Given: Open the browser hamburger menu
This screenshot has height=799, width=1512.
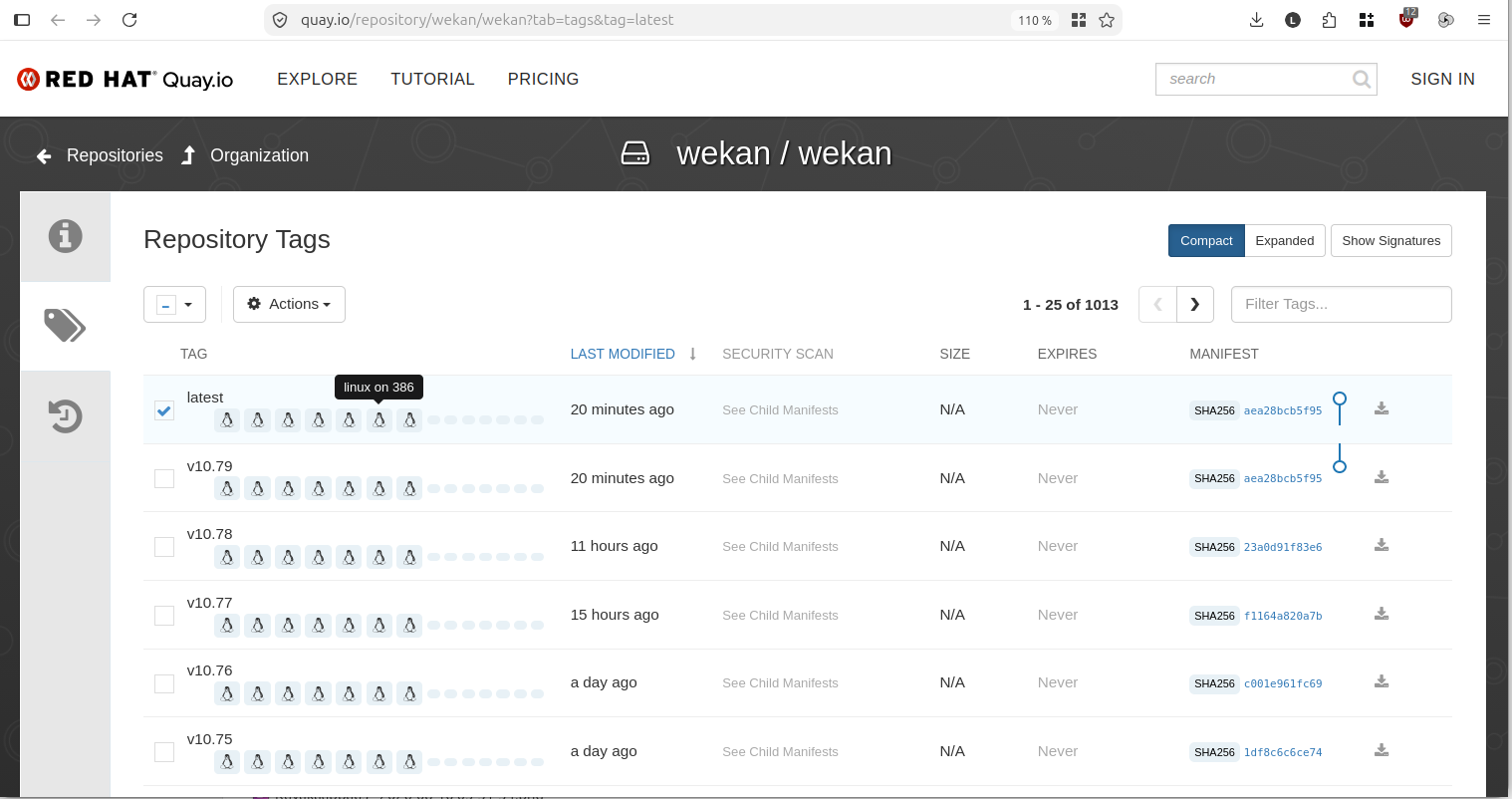Looking at the screenshot, I should pyautogui.click(x=1484, y=20).
